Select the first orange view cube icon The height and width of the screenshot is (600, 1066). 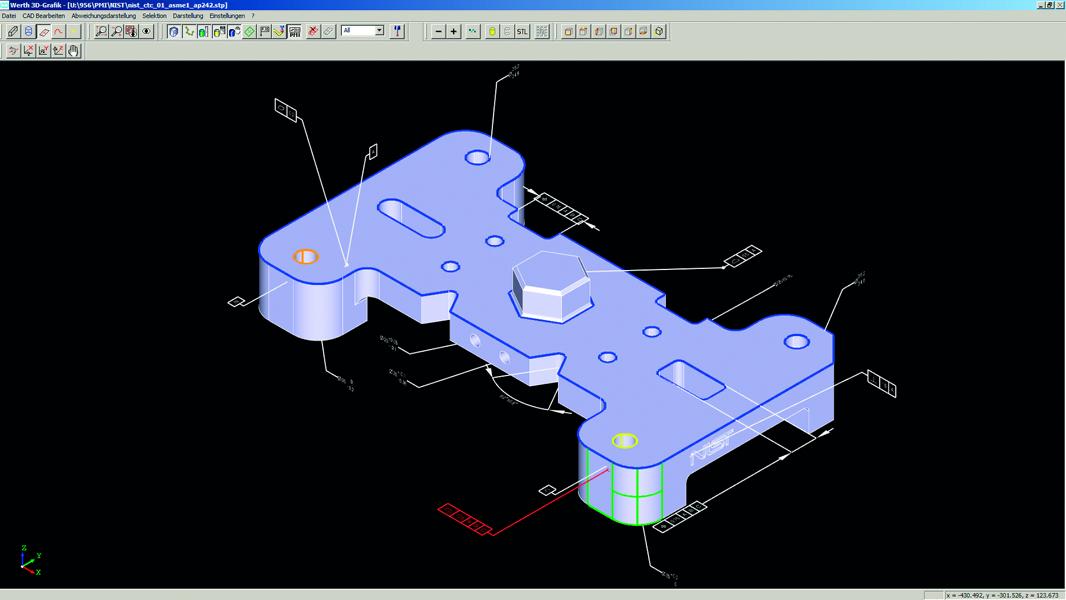point(568,31)
